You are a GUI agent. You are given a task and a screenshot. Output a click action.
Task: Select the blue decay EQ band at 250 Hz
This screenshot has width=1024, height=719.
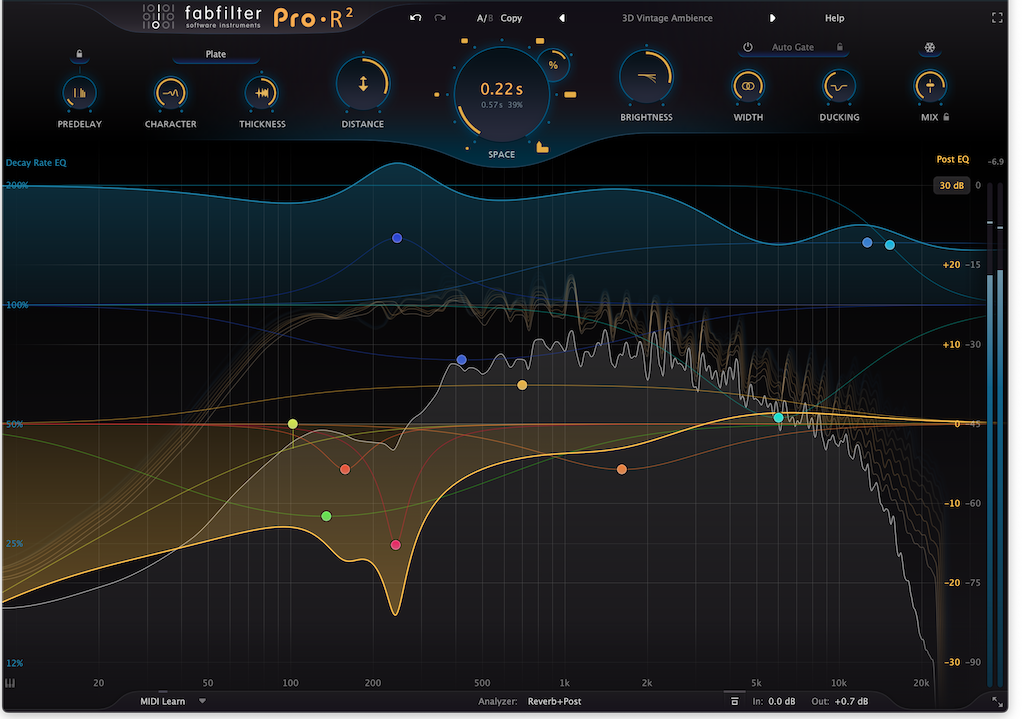coord(397,238)
